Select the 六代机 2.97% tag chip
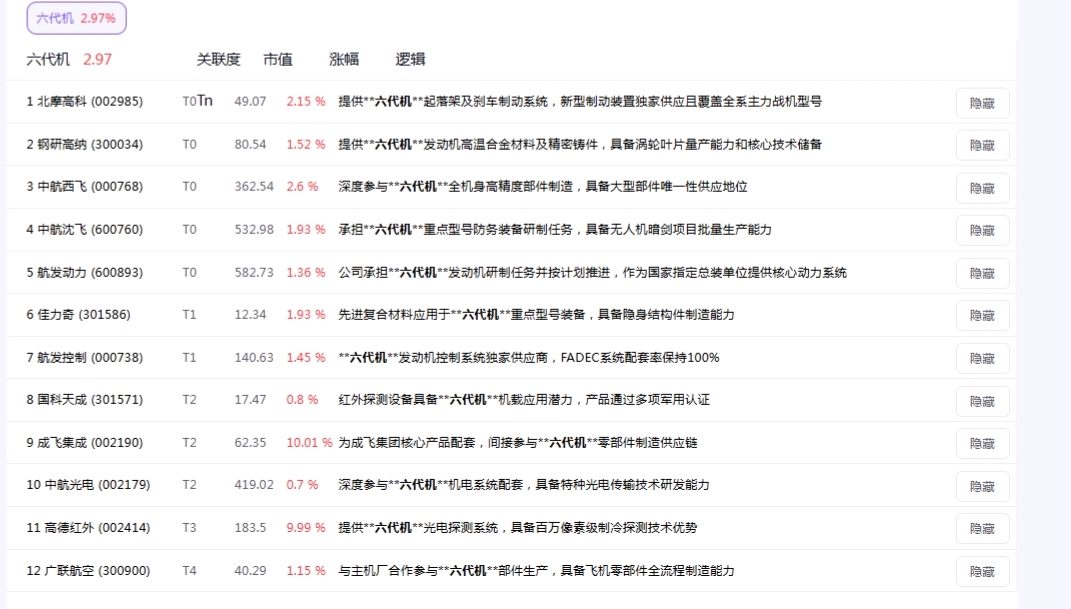This screenshot has height=609, width=1071. pos(76,18)
